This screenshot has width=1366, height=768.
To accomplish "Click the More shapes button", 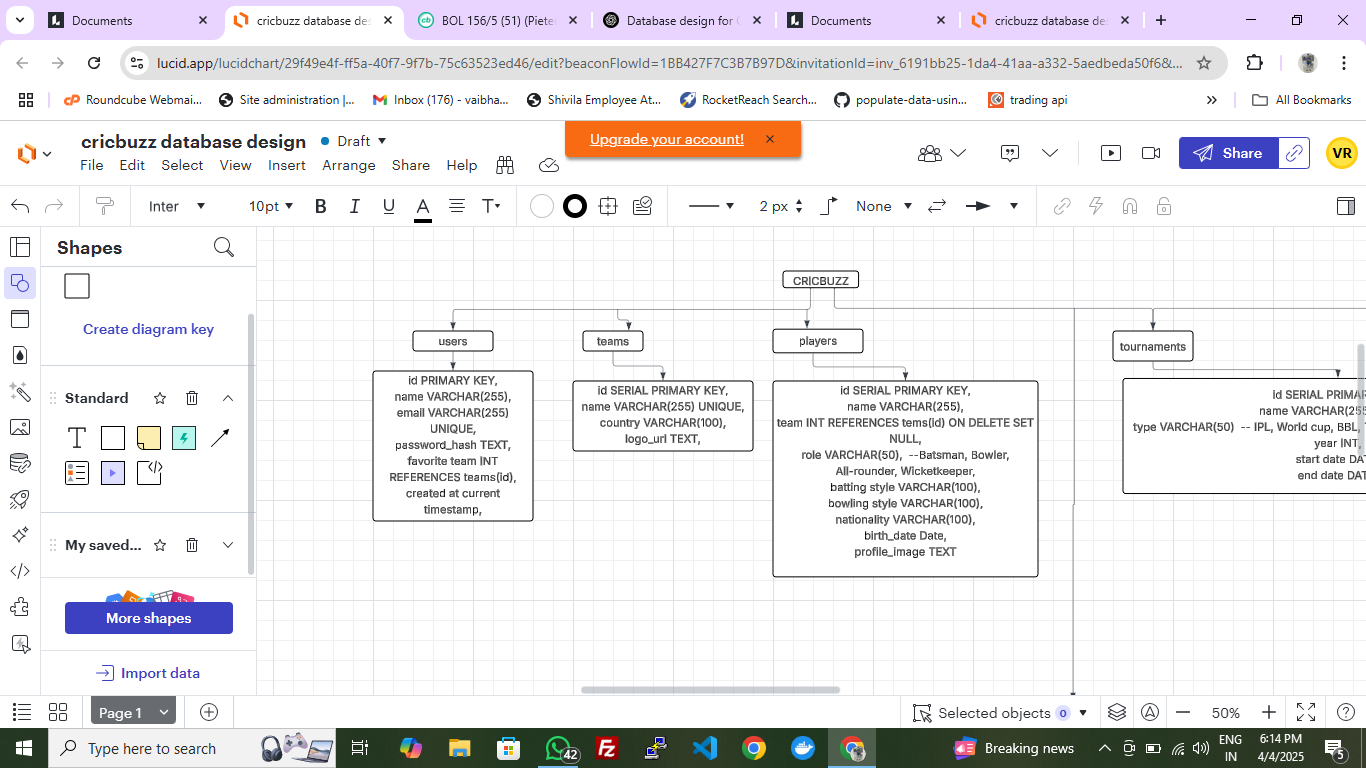I will tap(149, 618).
